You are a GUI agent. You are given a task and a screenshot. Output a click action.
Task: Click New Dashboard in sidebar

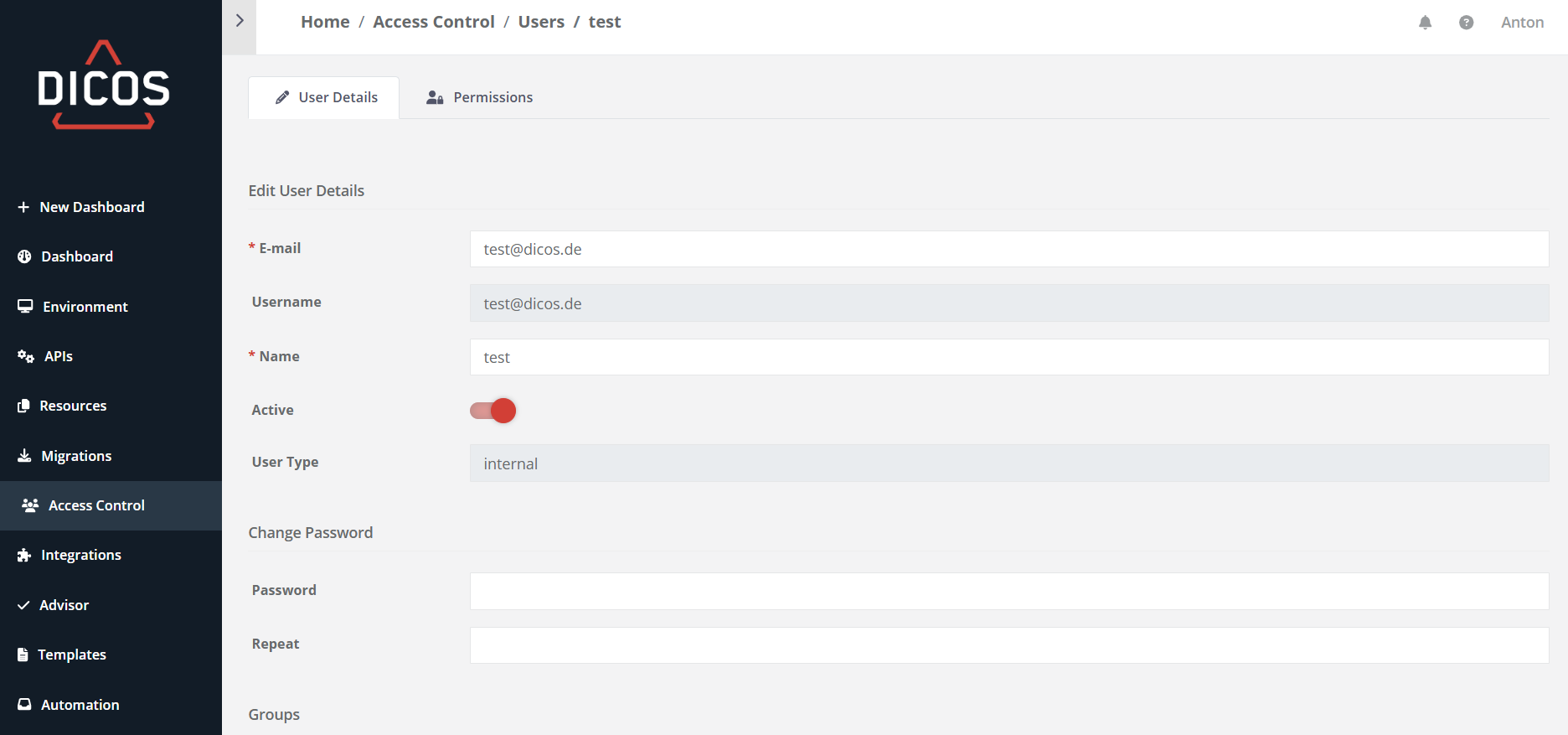click(91, 207)
